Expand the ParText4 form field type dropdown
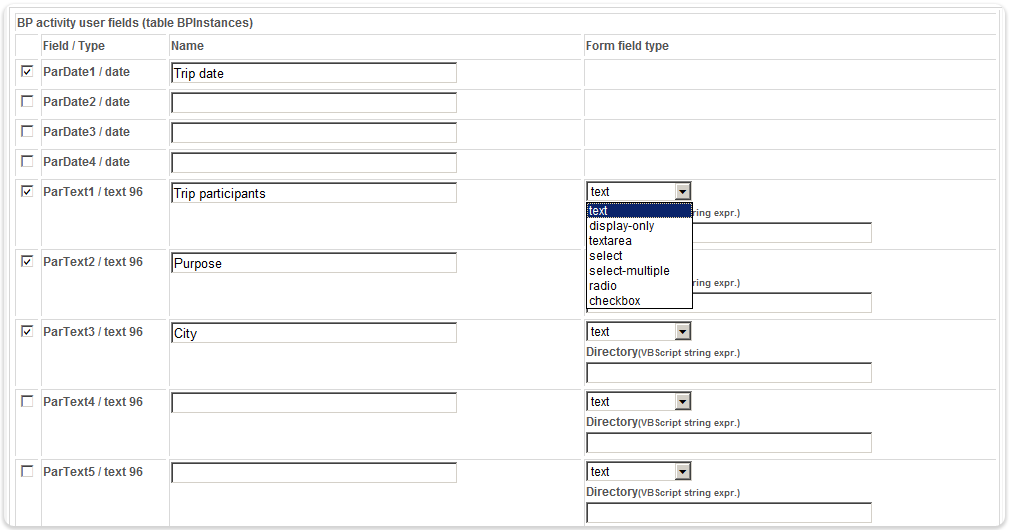The width and height of the screenshot is (1010, 530). pos(638,402)
